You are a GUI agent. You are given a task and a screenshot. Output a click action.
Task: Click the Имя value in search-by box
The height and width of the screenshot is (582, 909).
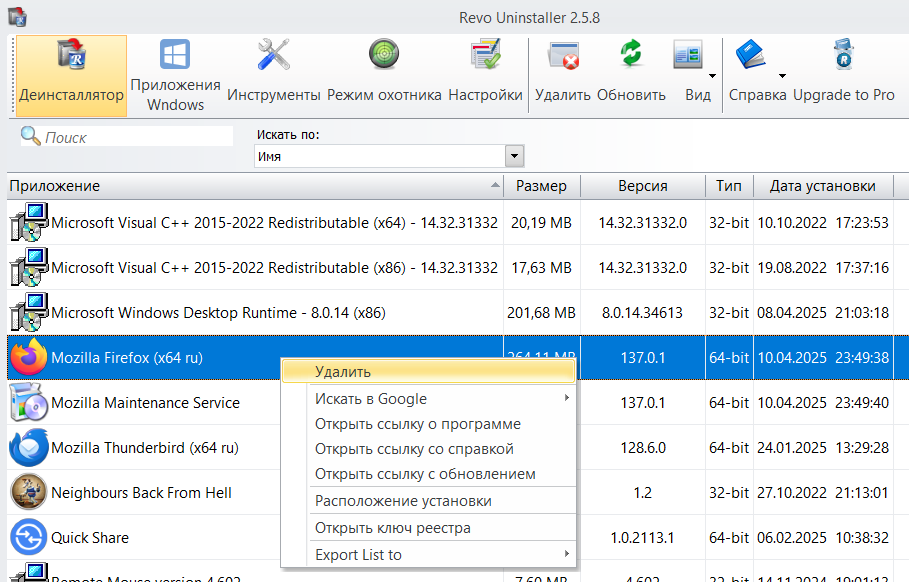click(x=269, y=157)
